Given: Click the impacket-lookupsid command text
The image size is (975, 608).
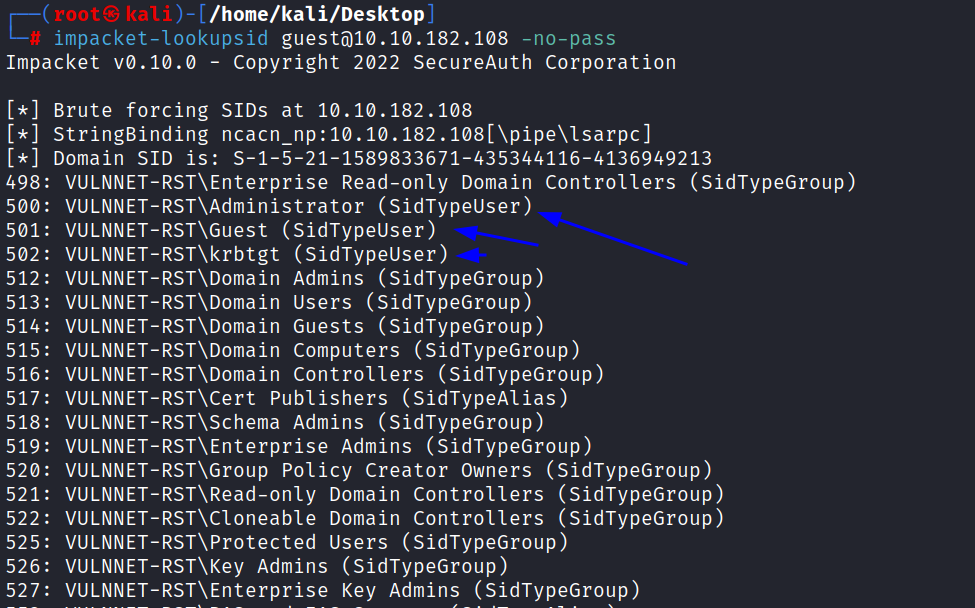Looking at the screenshot, I should tap(161, 39).
